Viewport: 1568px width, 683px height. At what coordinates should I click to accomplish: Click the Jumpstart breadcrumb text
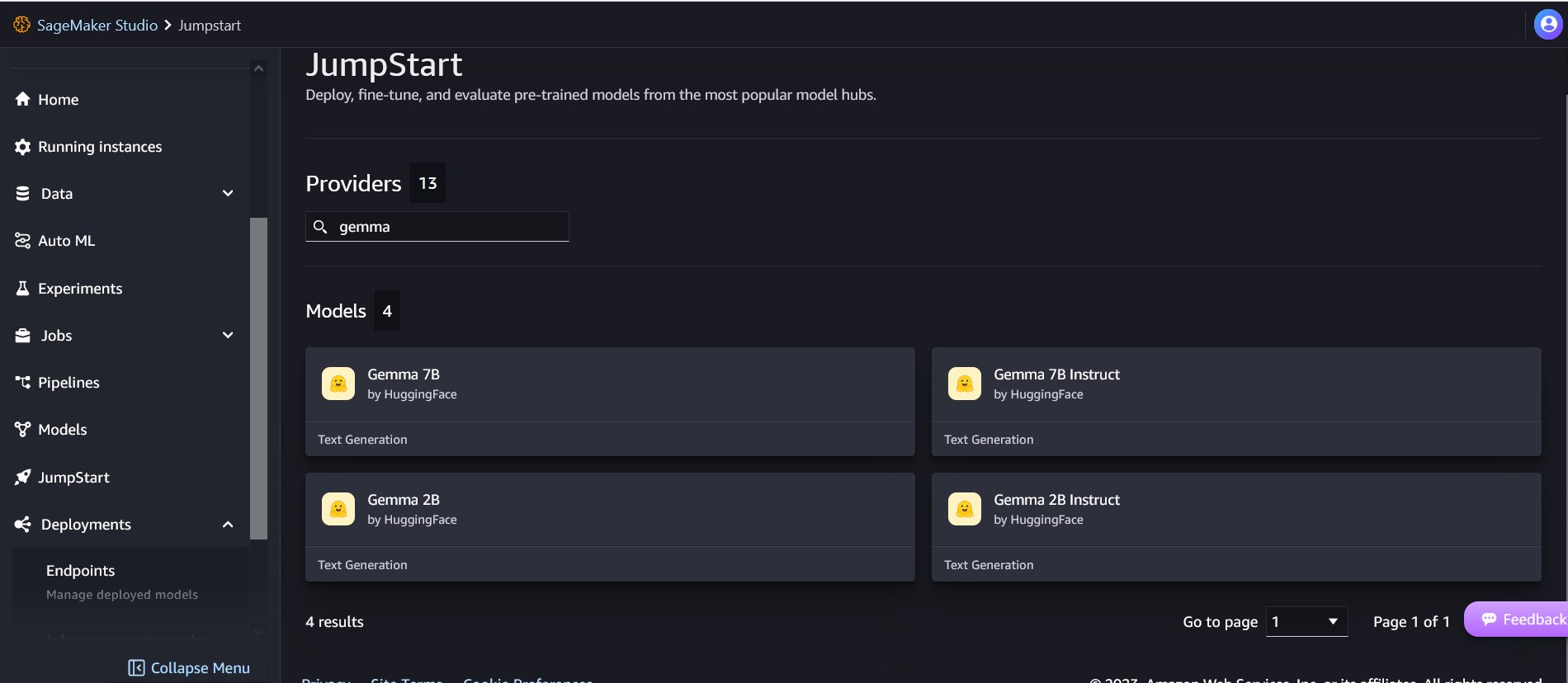point(210,26)
